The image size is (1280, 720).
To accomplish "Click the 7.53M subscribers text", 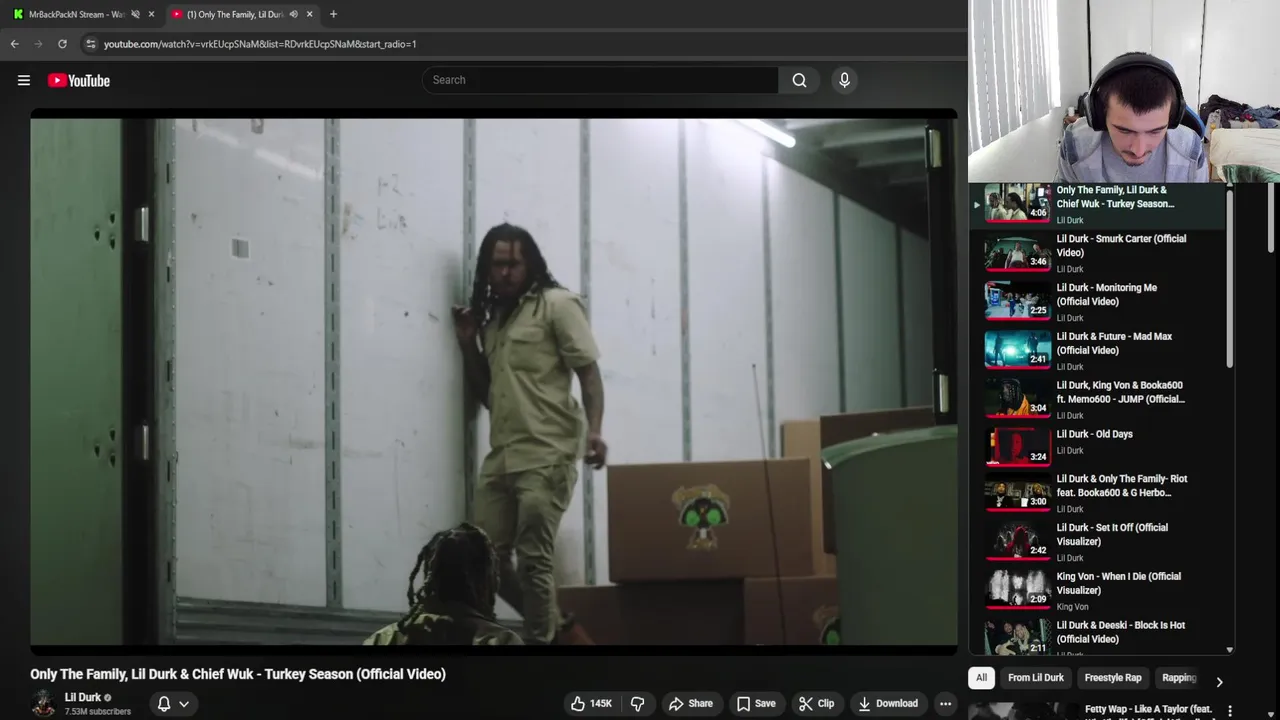I will tap(98, 712).
